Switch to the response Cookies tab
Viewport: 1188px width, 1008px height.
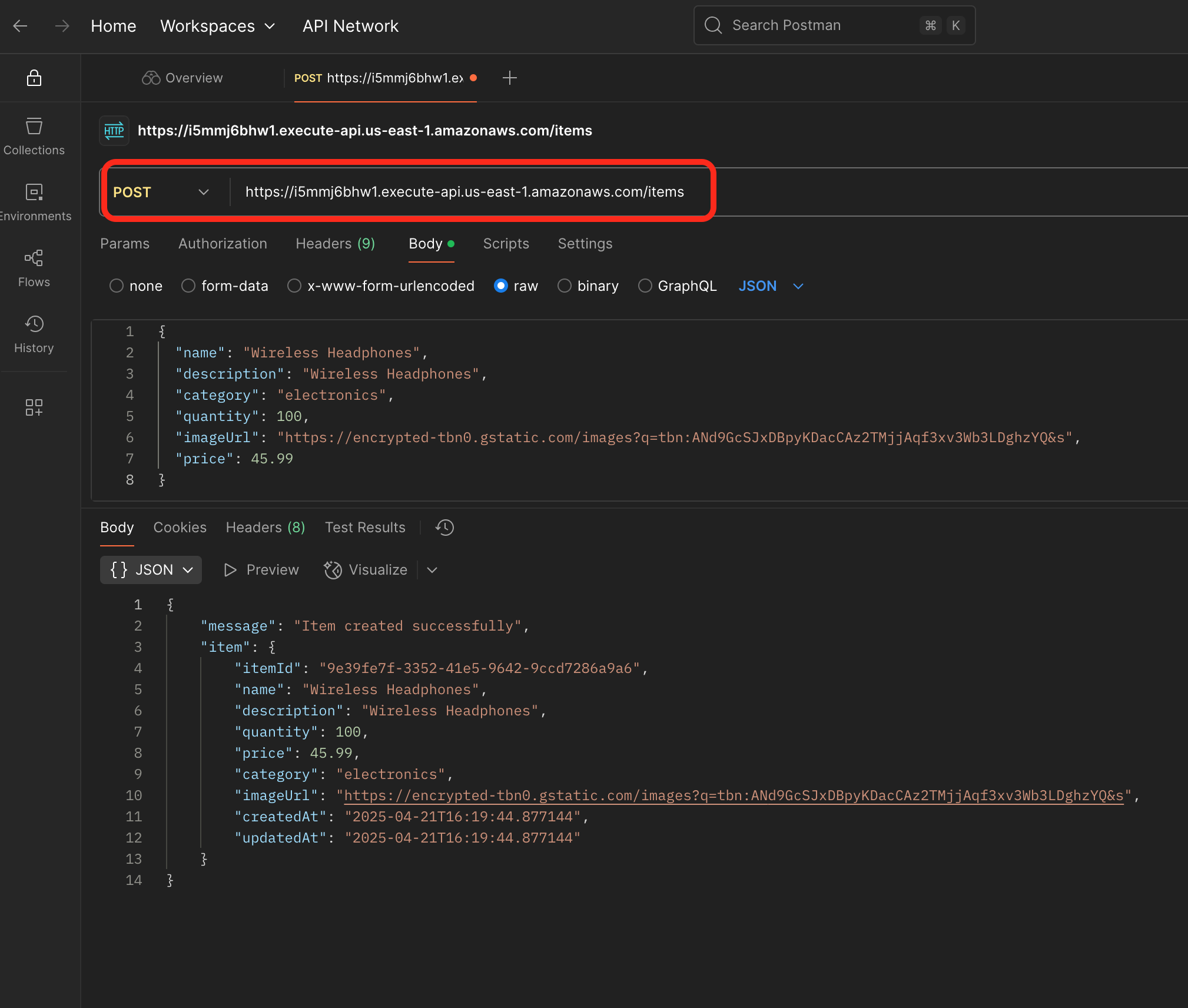tap(180, 528)
